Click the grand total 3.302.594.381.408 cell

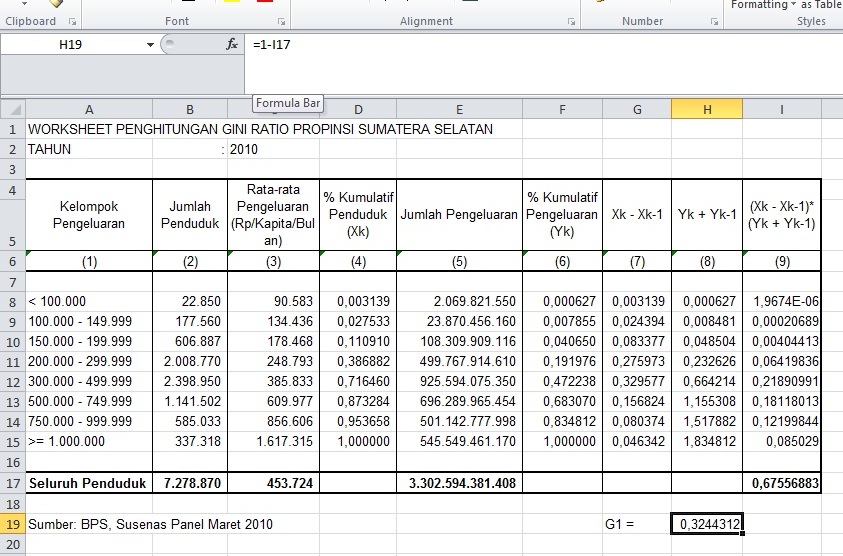459,483
